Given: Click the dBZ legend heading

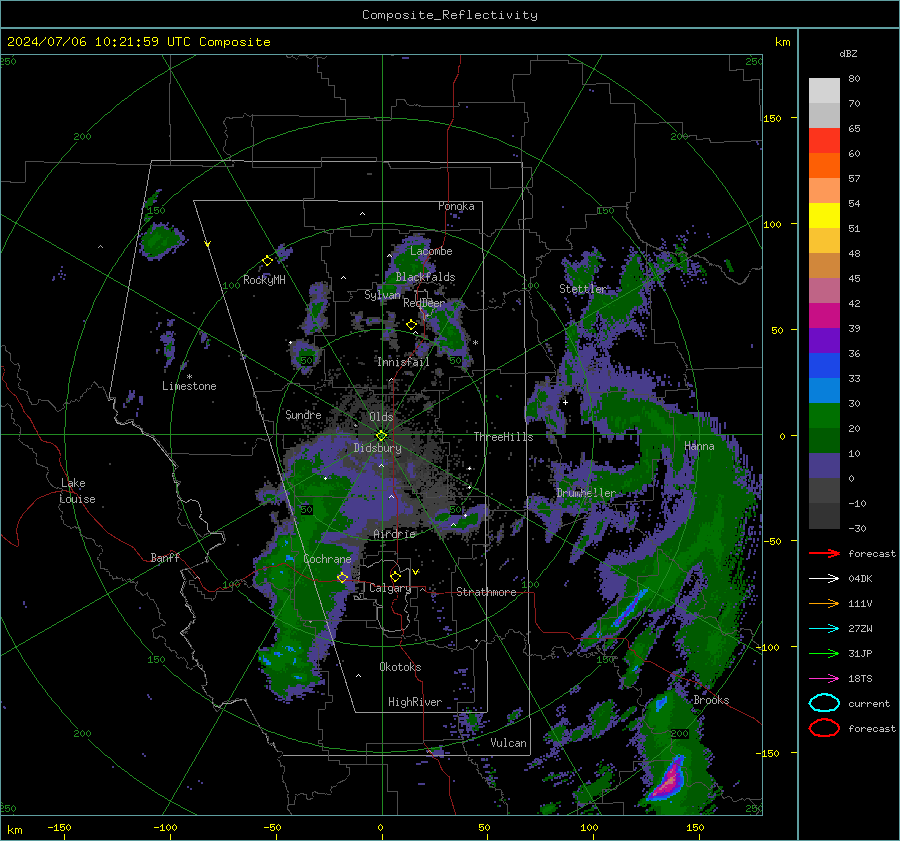Looking at the screenshot, I should 848,53.
